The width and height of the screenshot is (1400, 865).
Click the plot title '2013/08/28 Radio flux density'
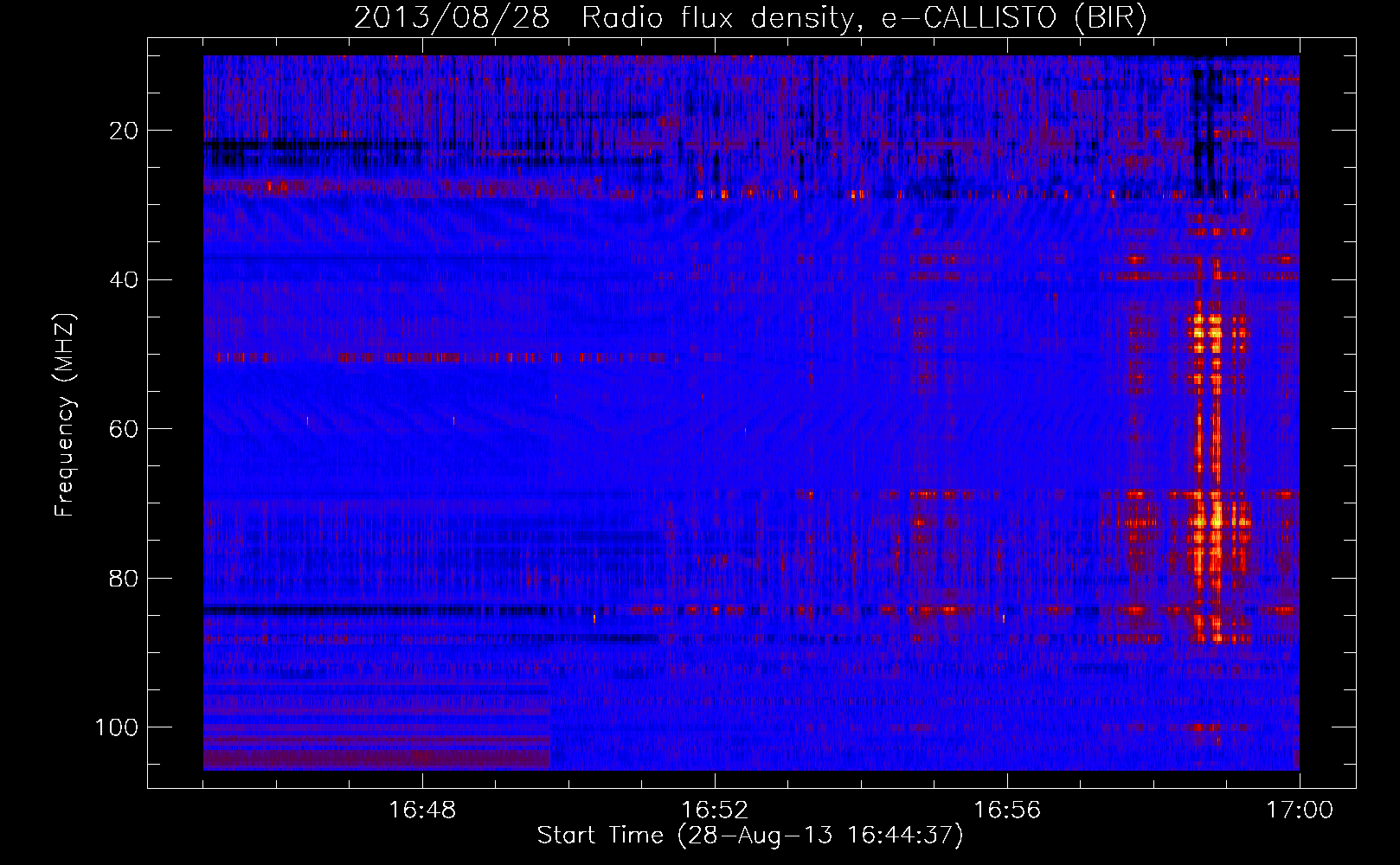(x=750, y=18)
